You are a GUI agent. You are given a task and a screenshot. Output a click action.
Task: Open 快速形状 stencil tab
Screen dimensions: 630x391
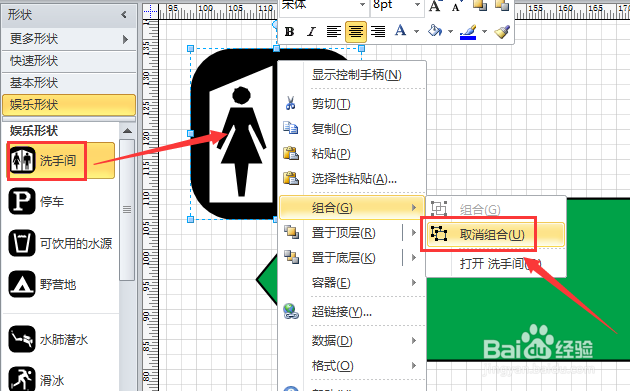[69, 61]
